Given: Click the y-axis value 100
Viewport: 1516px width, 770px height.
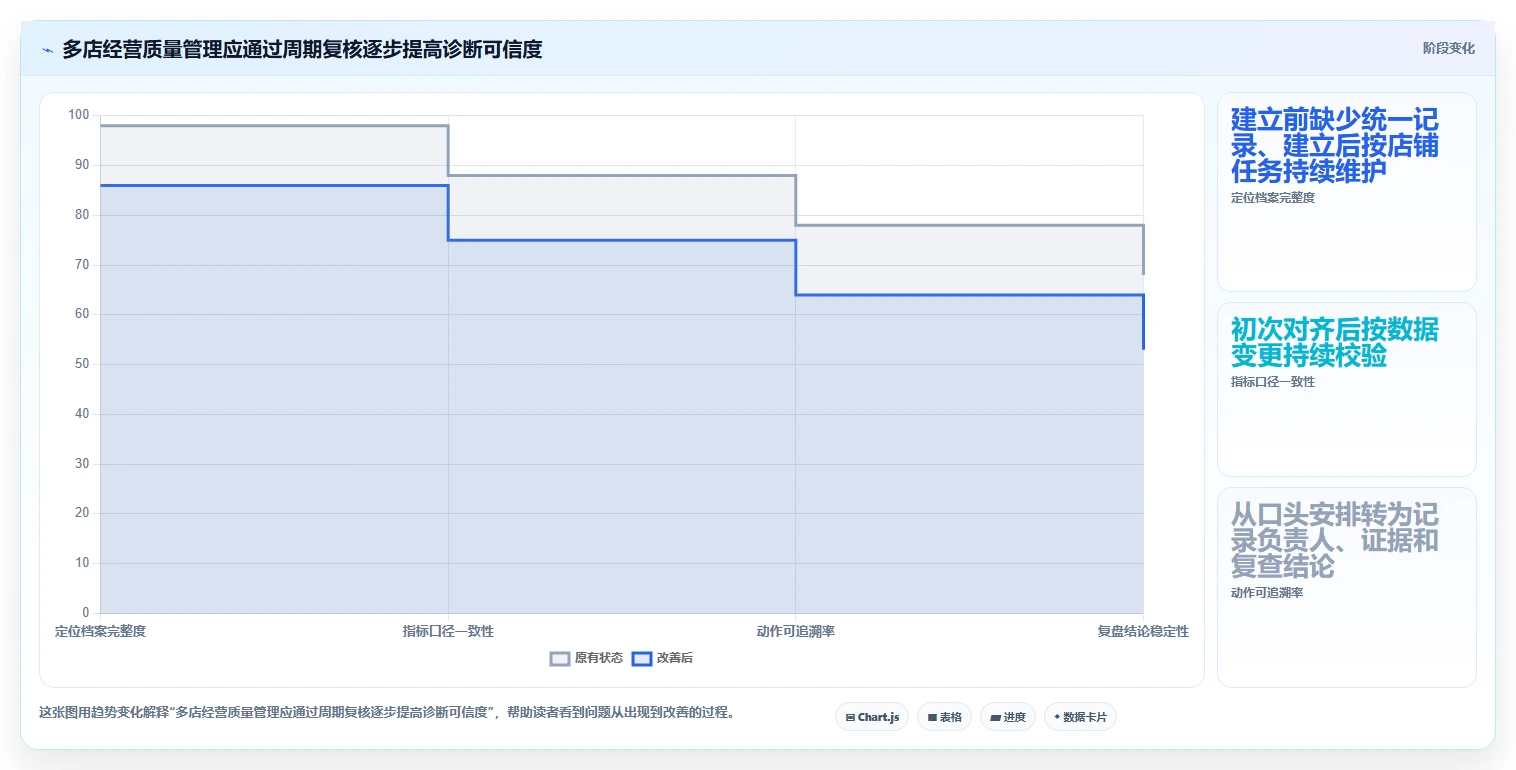Looking at the screenshot, I should pos(79,115).
